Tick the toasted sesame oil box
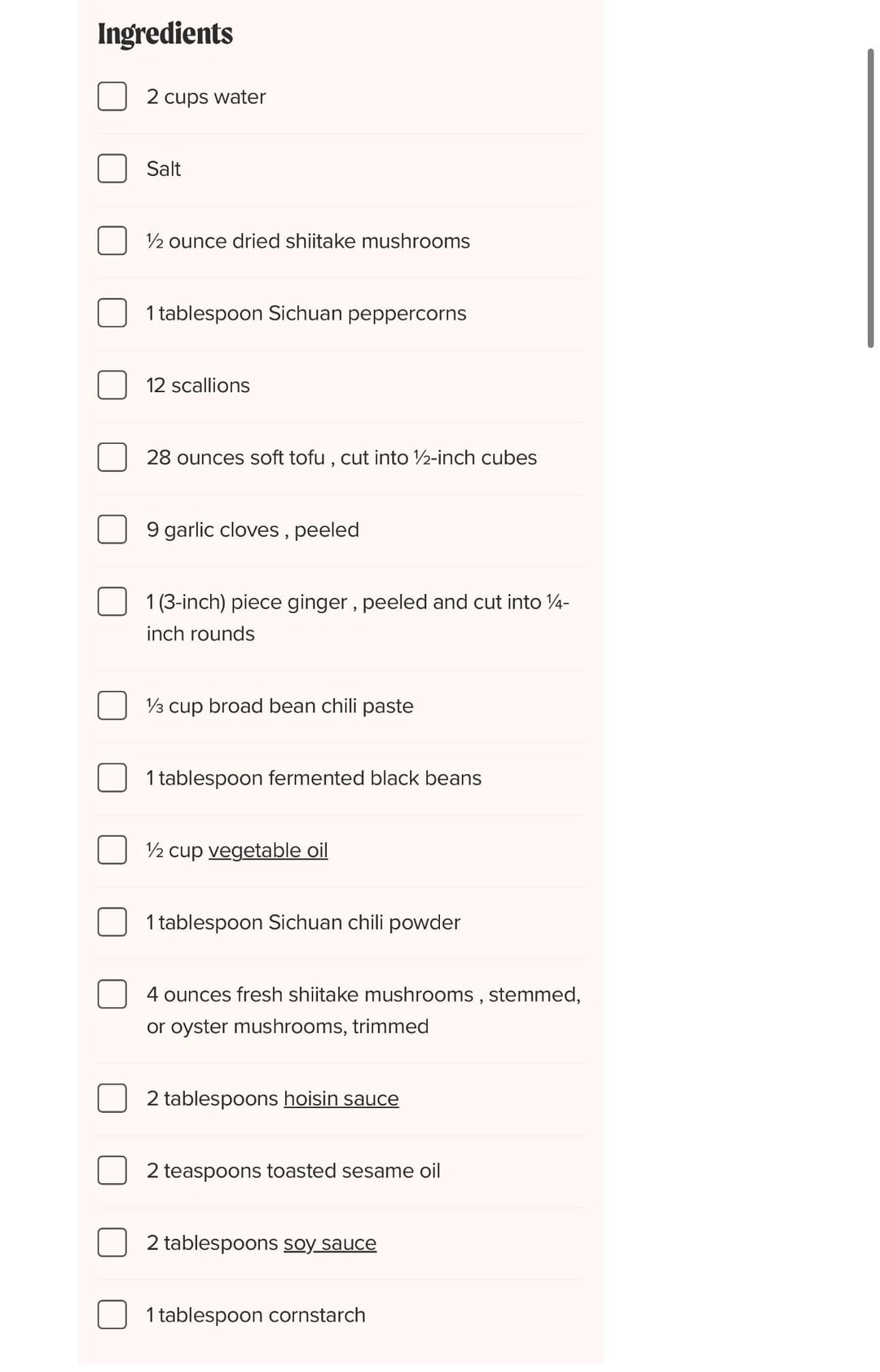 112,1171
